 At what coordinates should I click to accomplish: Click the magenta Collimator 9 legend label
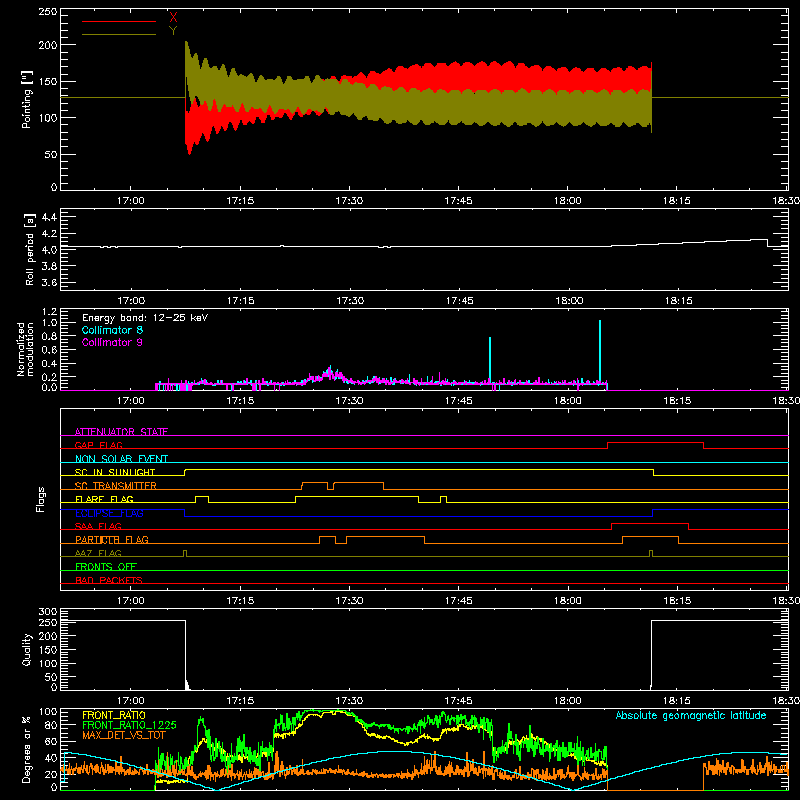coord(112,342)
